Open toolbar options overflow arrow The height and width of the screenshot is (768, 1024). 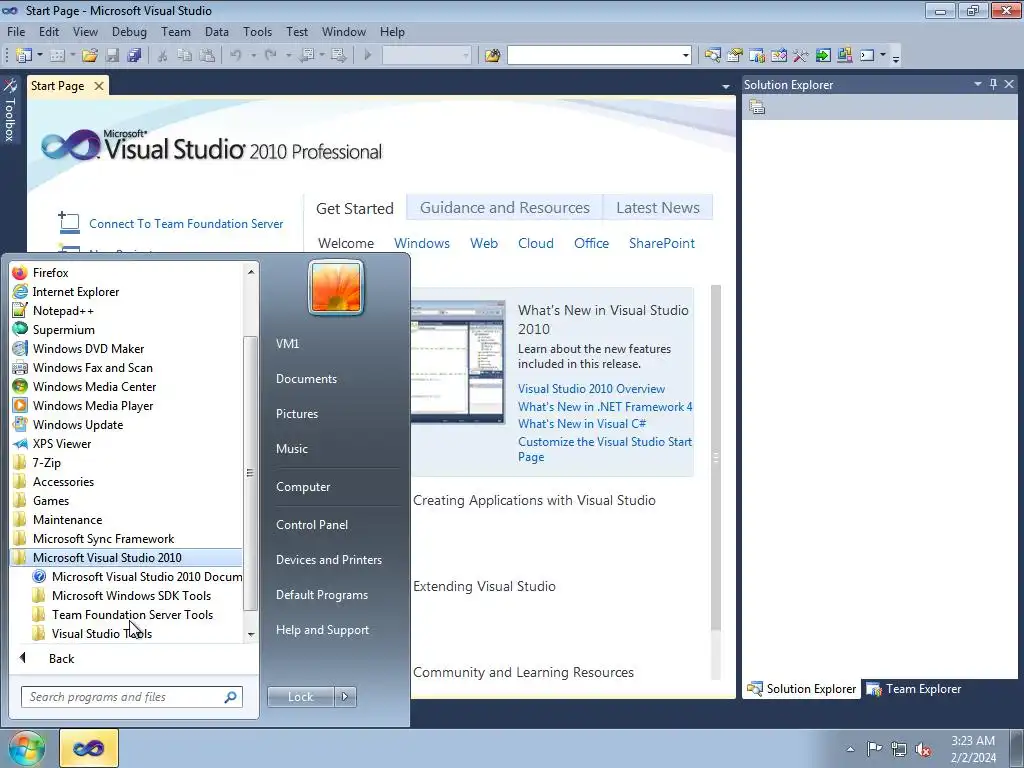point(896,57)
